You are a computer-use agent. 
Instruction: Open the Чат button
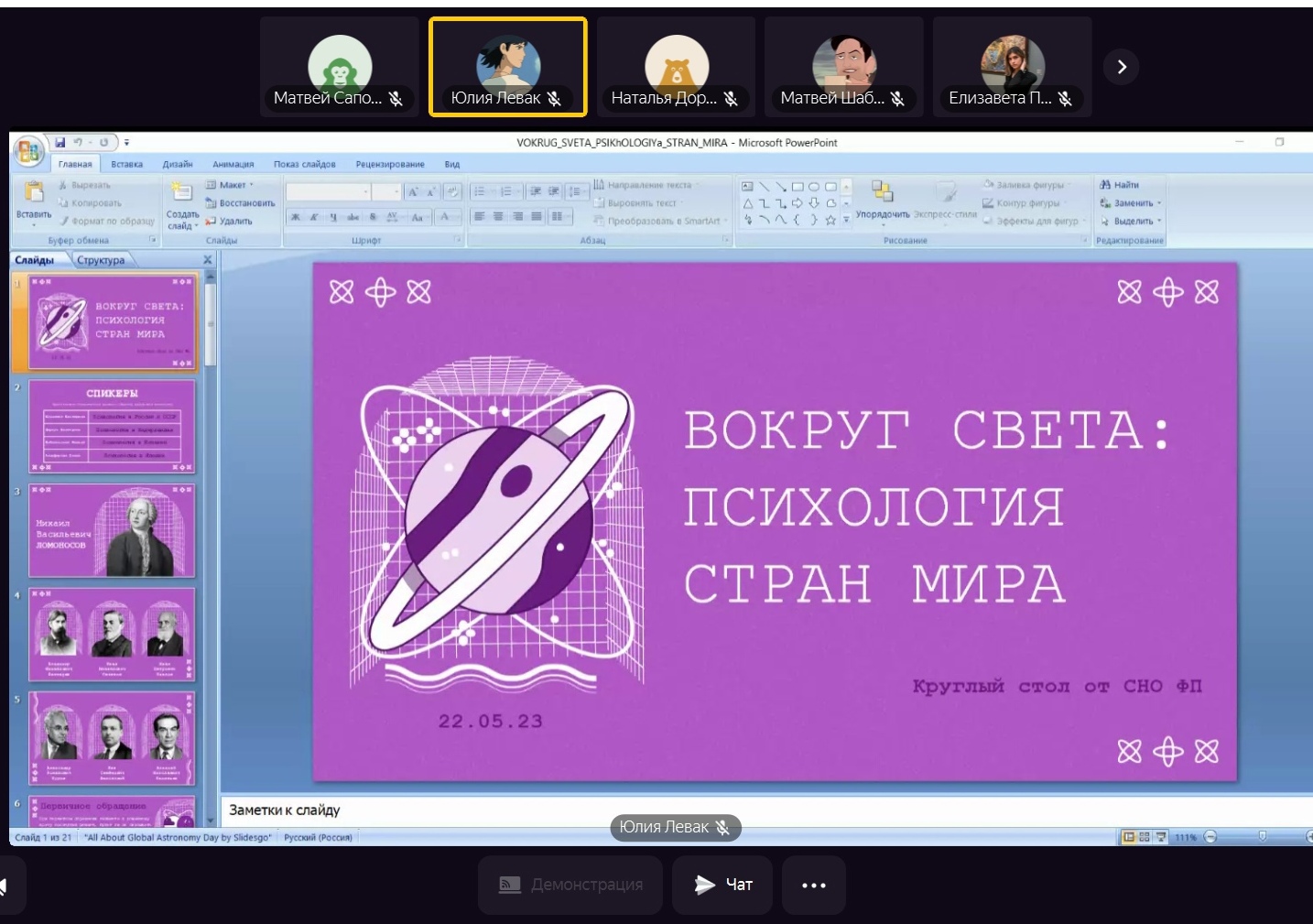(722, 885)
